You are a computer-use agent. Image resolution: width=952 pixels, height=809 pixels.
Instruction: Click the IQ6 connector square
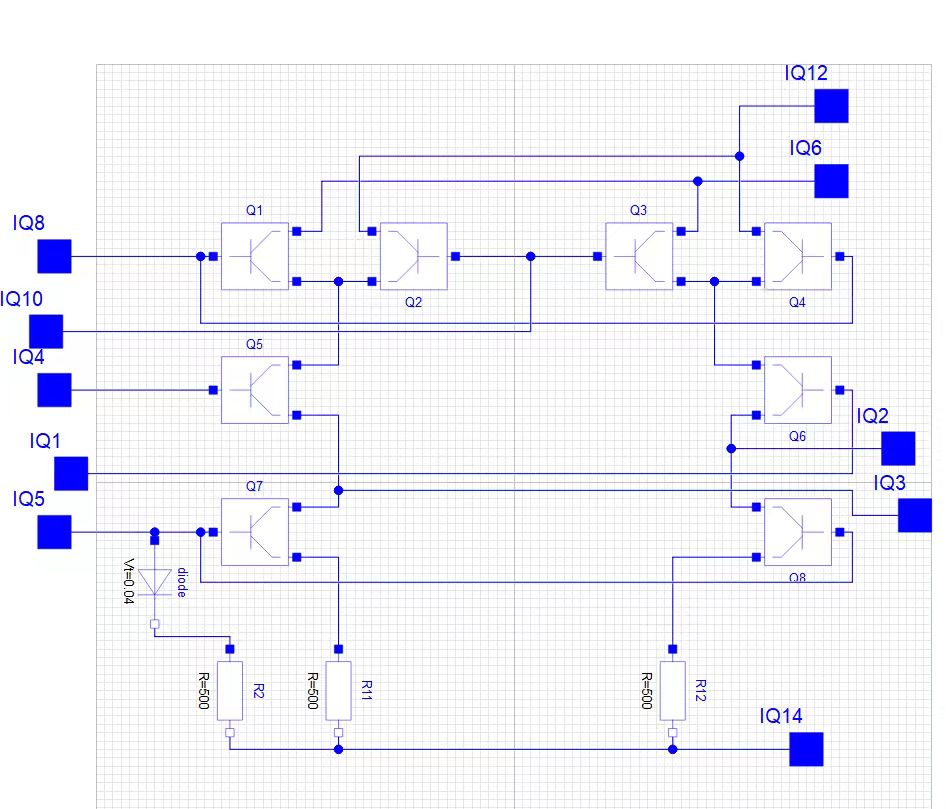[831, 181]
